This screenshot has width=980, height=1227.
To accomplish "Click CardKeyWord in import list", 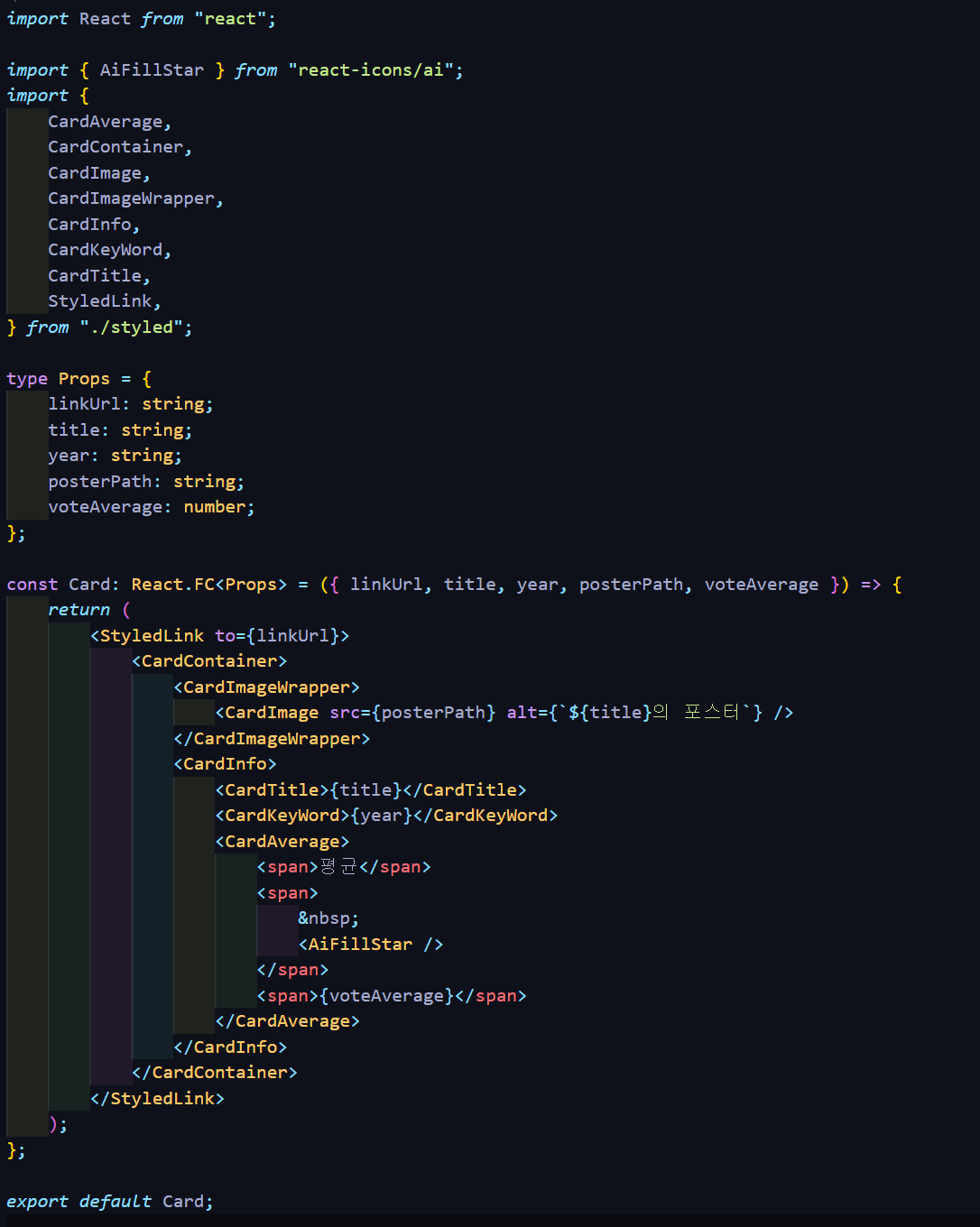I will point(106,250).
